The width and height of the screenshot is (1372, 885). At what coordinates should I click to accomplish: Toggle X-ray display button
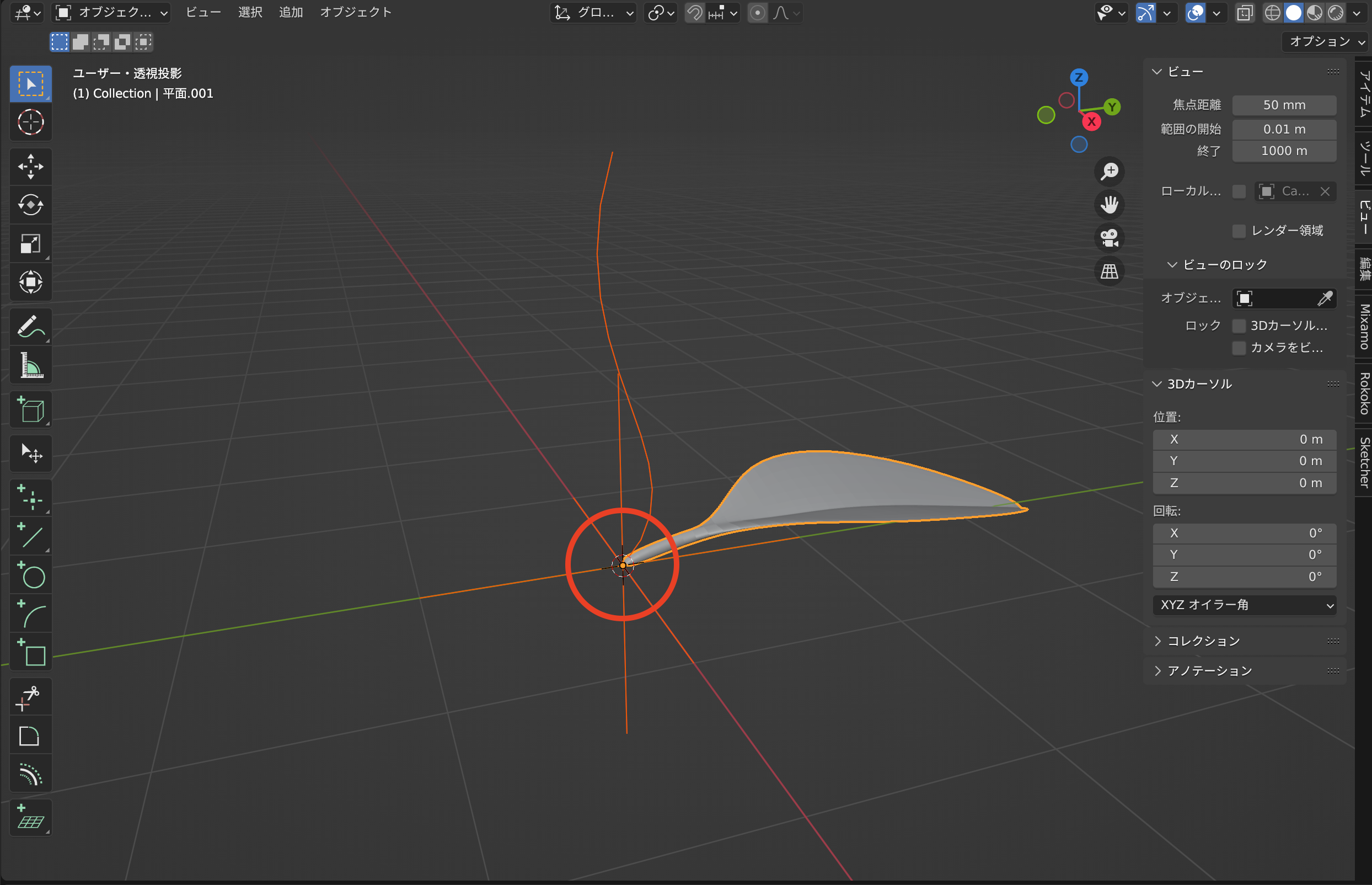pos(1244,13)
